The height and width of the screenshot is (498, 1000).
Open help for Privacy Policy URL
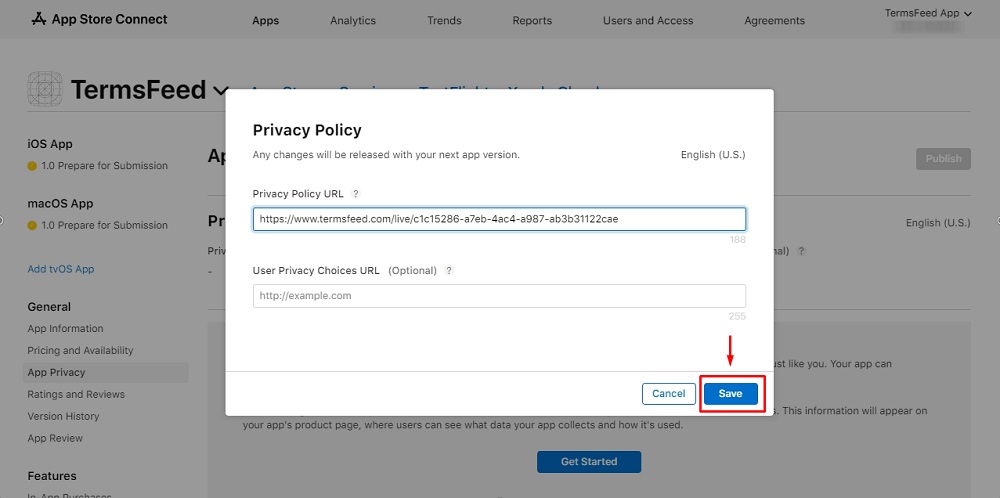click(356, 194)
